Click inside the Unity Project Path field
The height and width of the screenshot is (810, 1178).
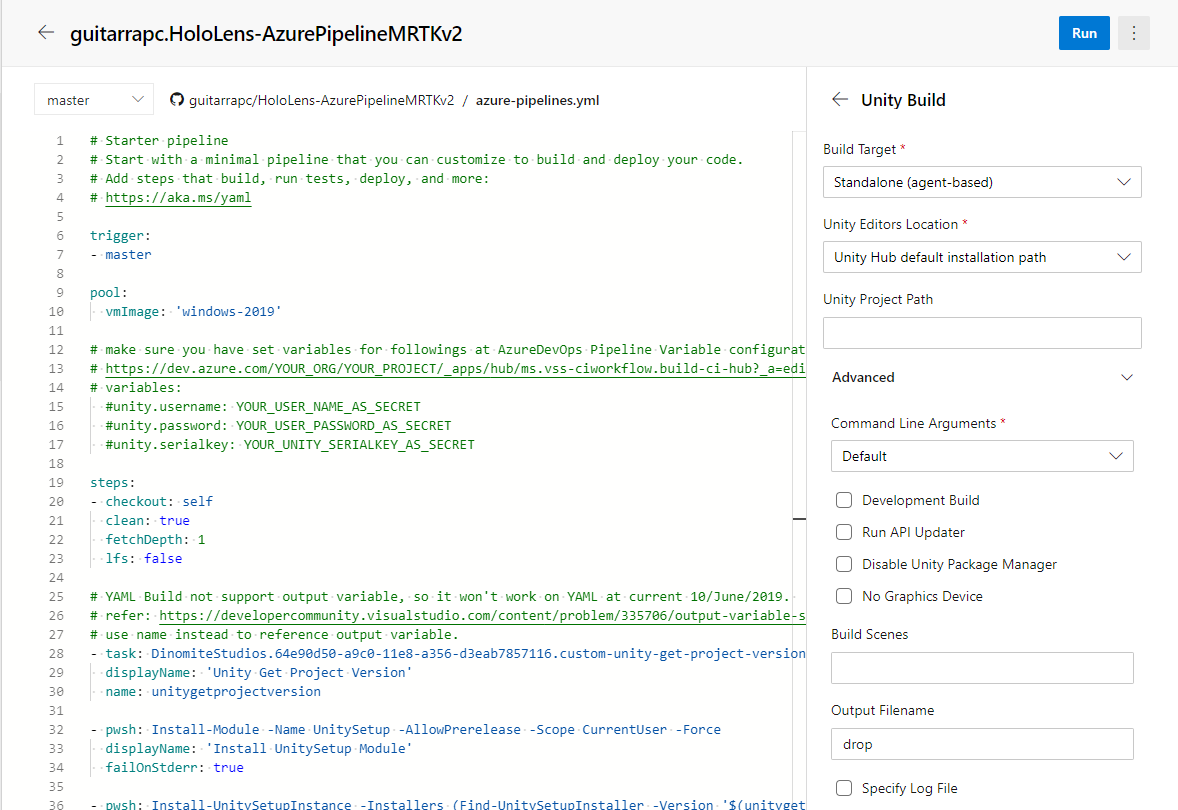[x=981, y=332]
